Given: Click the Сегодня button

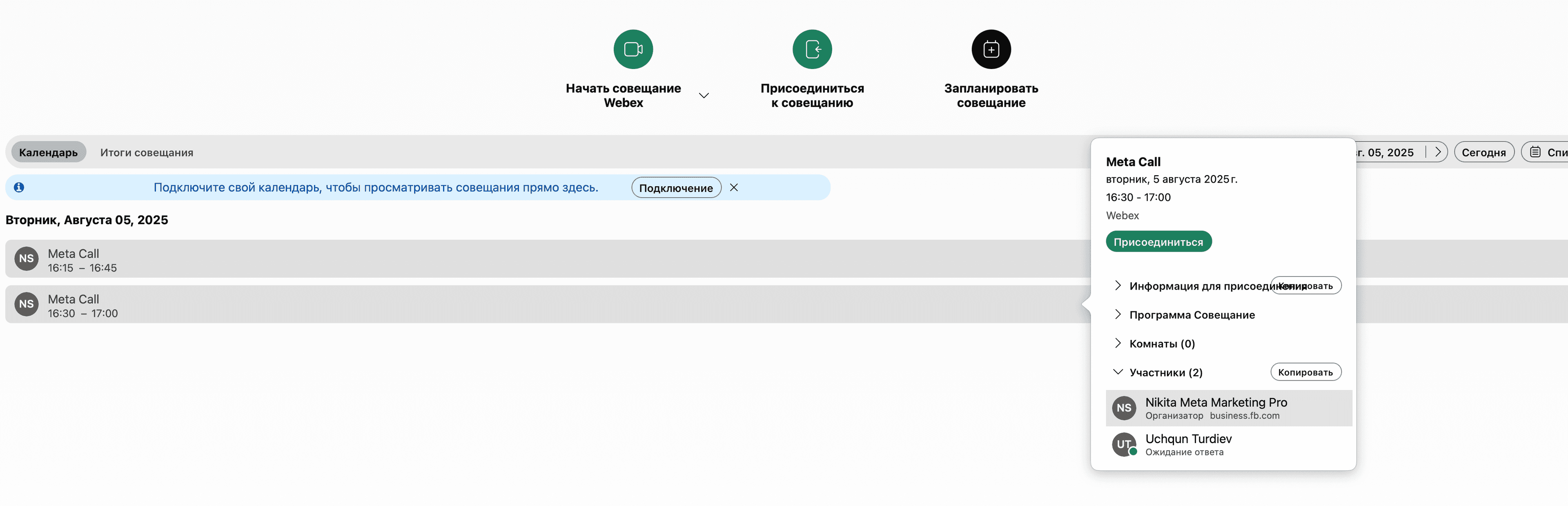Looking at the screenshot, I should tap(1483, 152).
